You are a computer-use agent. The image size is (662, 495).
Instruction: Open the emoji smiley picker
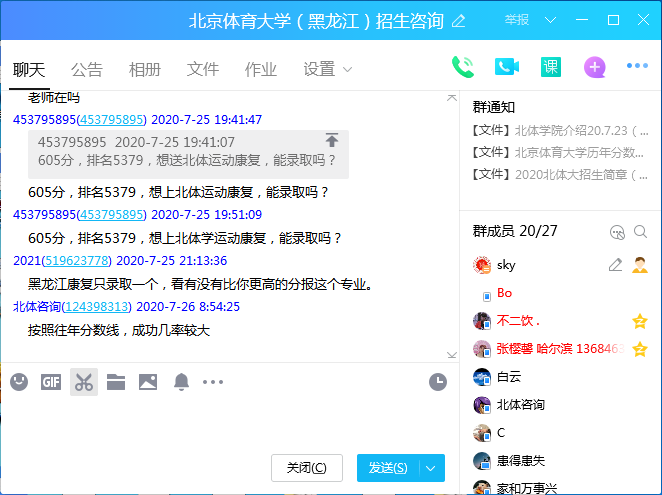click(x=19, y=382)
